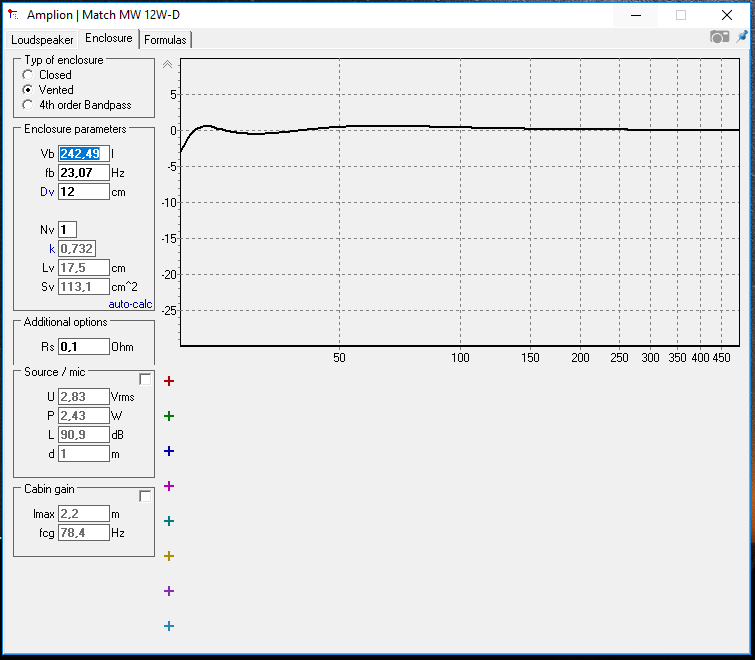Click the dark blue plus curve icon
The image size is (755, 660).
[169, 451]
